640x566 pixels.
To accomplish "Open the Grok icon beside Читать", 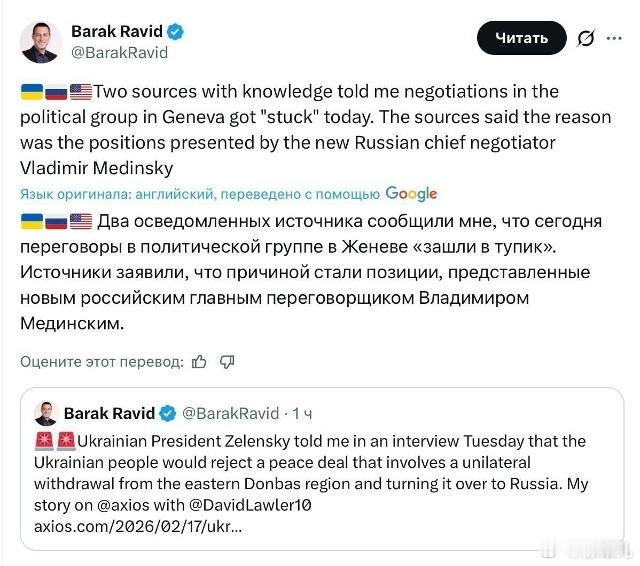I will click(x=585, y=39).
